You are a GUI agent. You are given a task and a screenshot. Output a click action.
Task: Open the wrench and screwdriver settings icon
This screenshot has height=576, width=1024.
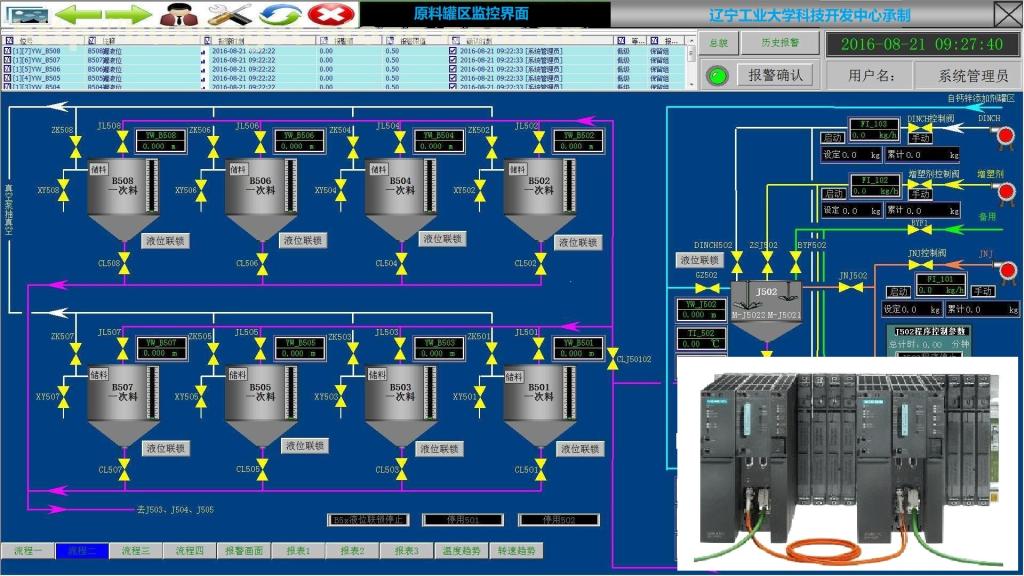coord(230,14)
